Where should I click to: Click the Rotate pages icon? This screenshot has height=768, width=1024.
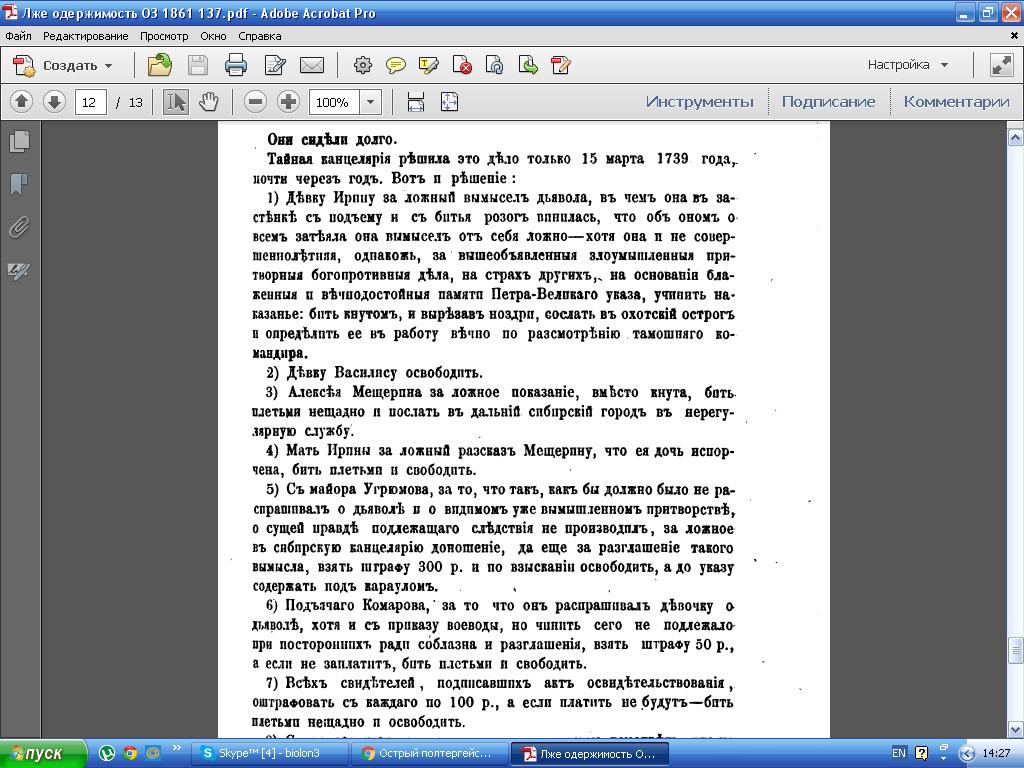point(494,65)
